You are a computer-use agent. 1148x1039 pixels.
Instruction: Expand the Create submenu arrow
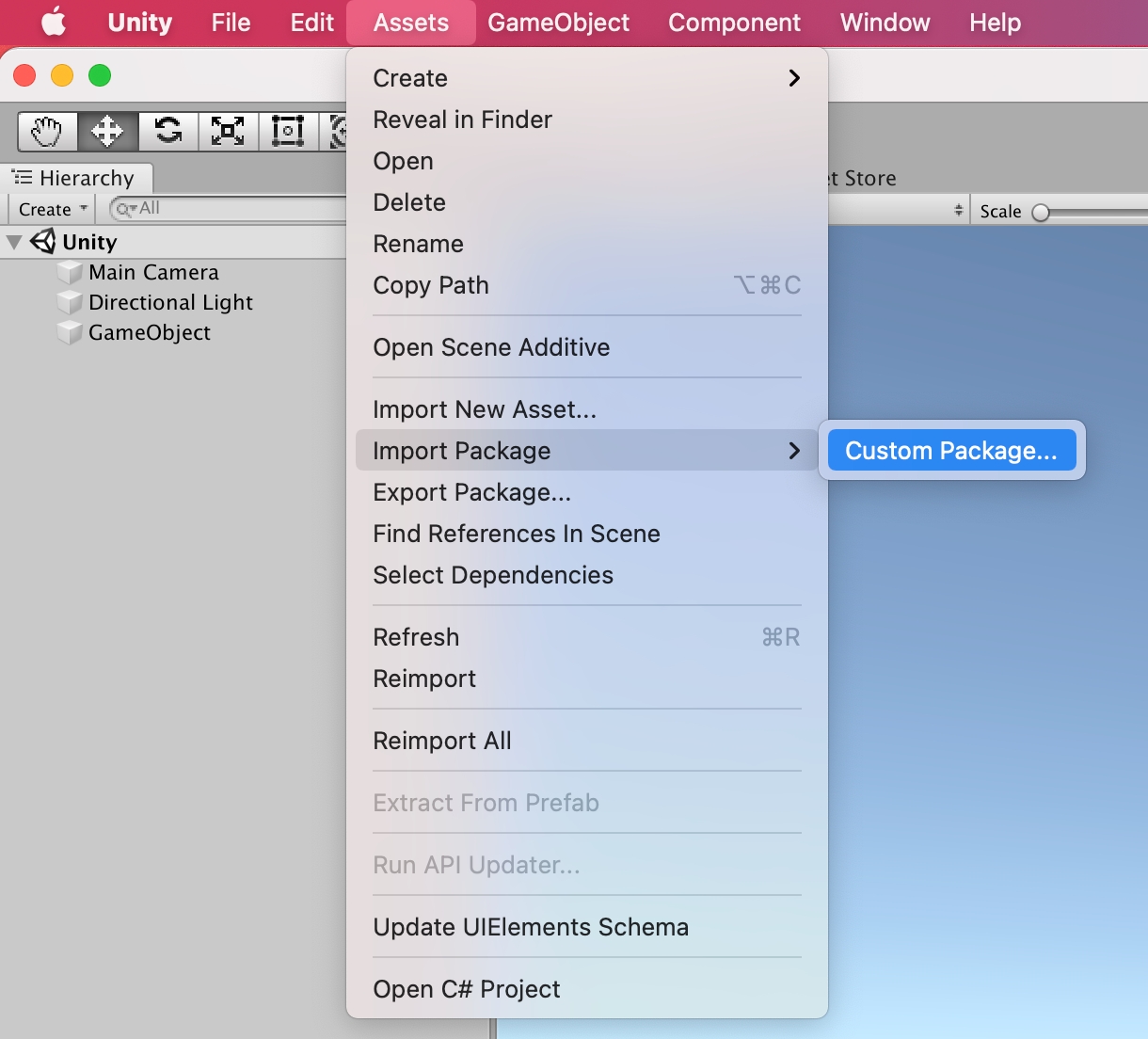pos(794,78)
